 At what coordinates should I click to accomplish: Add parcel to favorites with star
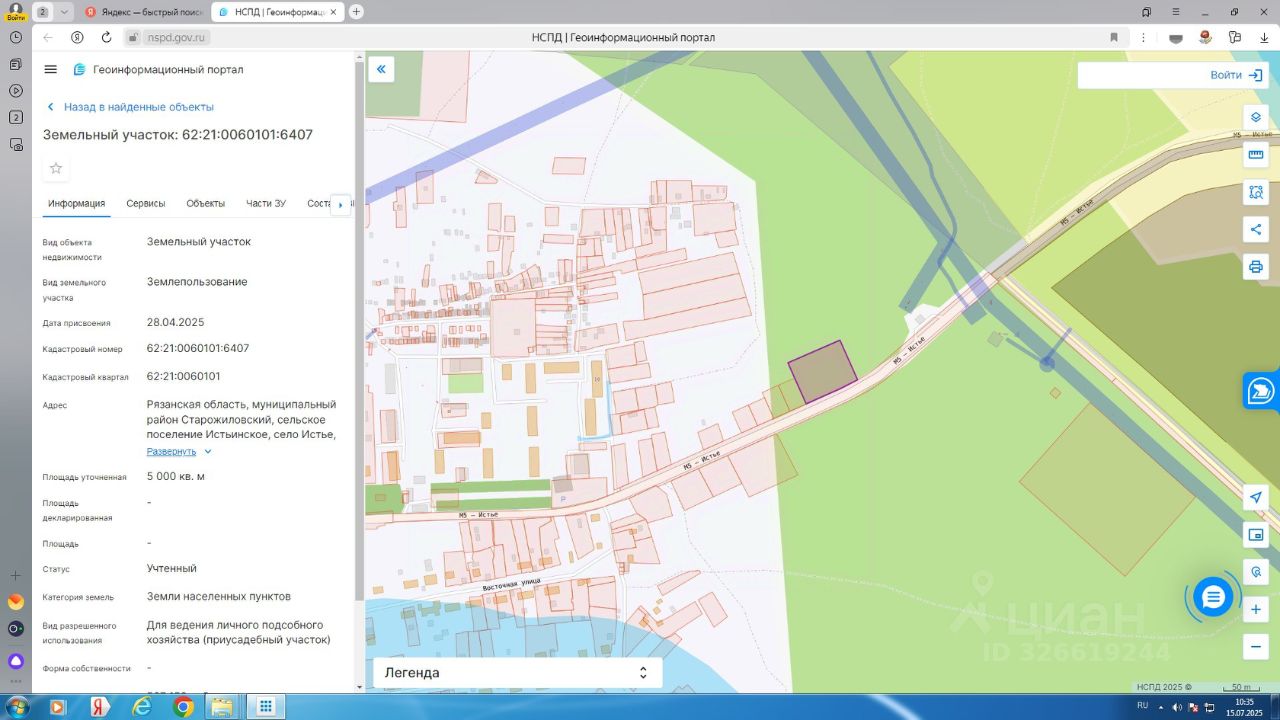tap(56, 168)
